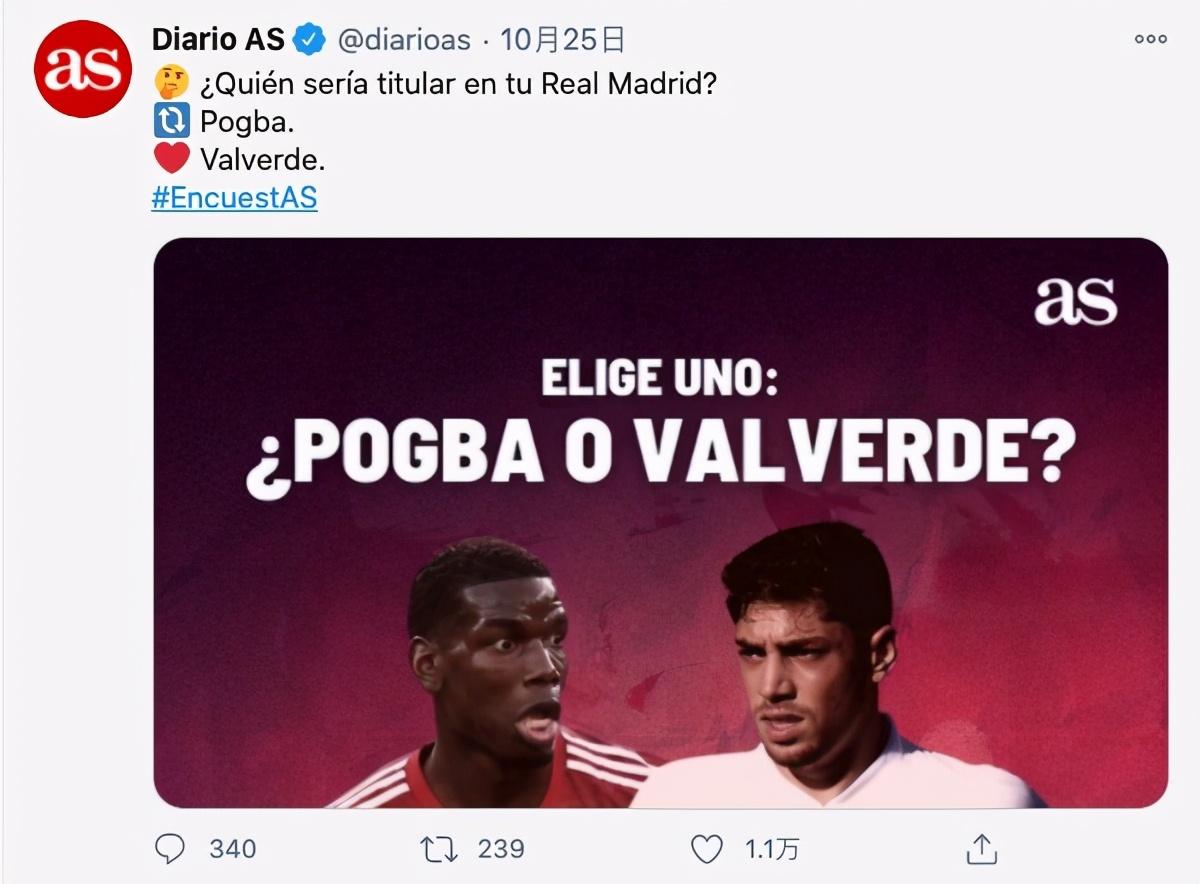This screenshot has height=884, width=1200.
Task: Click the verified badge next to Diario AS
Action: tap(309, 40)
